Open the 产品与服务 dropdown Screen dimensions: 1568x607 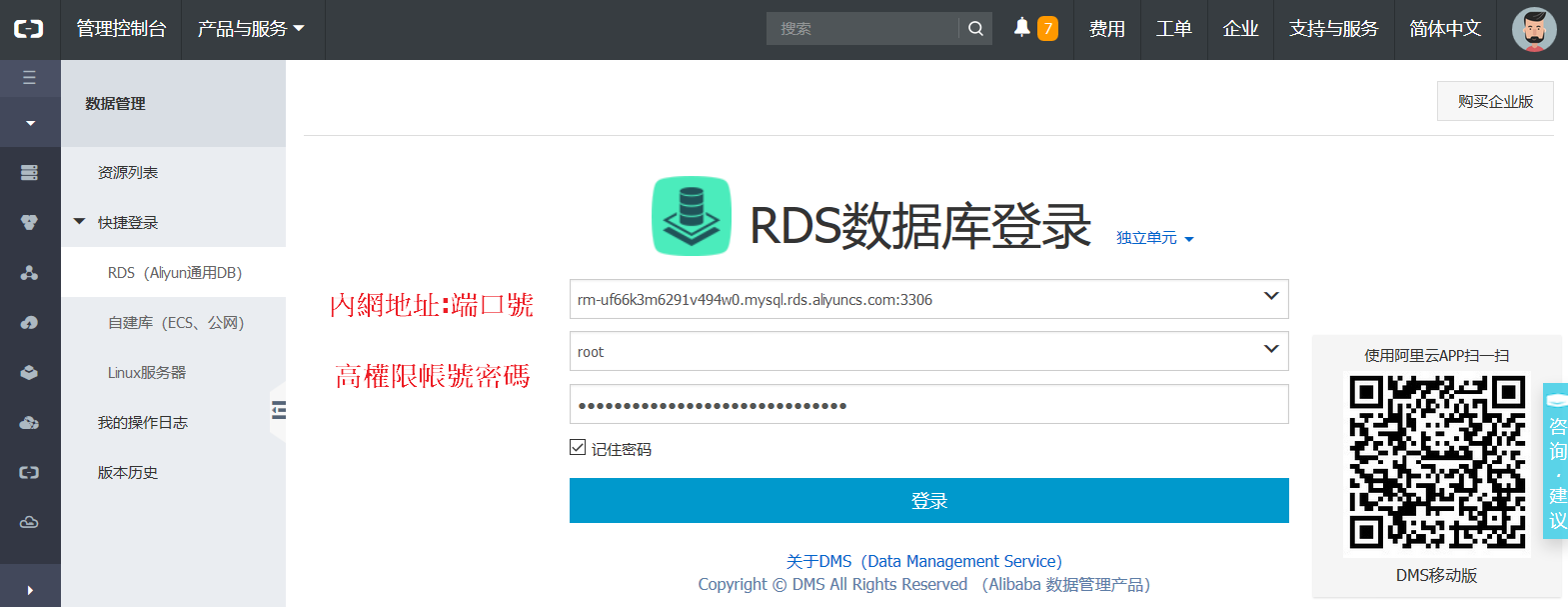click(251, 29)
